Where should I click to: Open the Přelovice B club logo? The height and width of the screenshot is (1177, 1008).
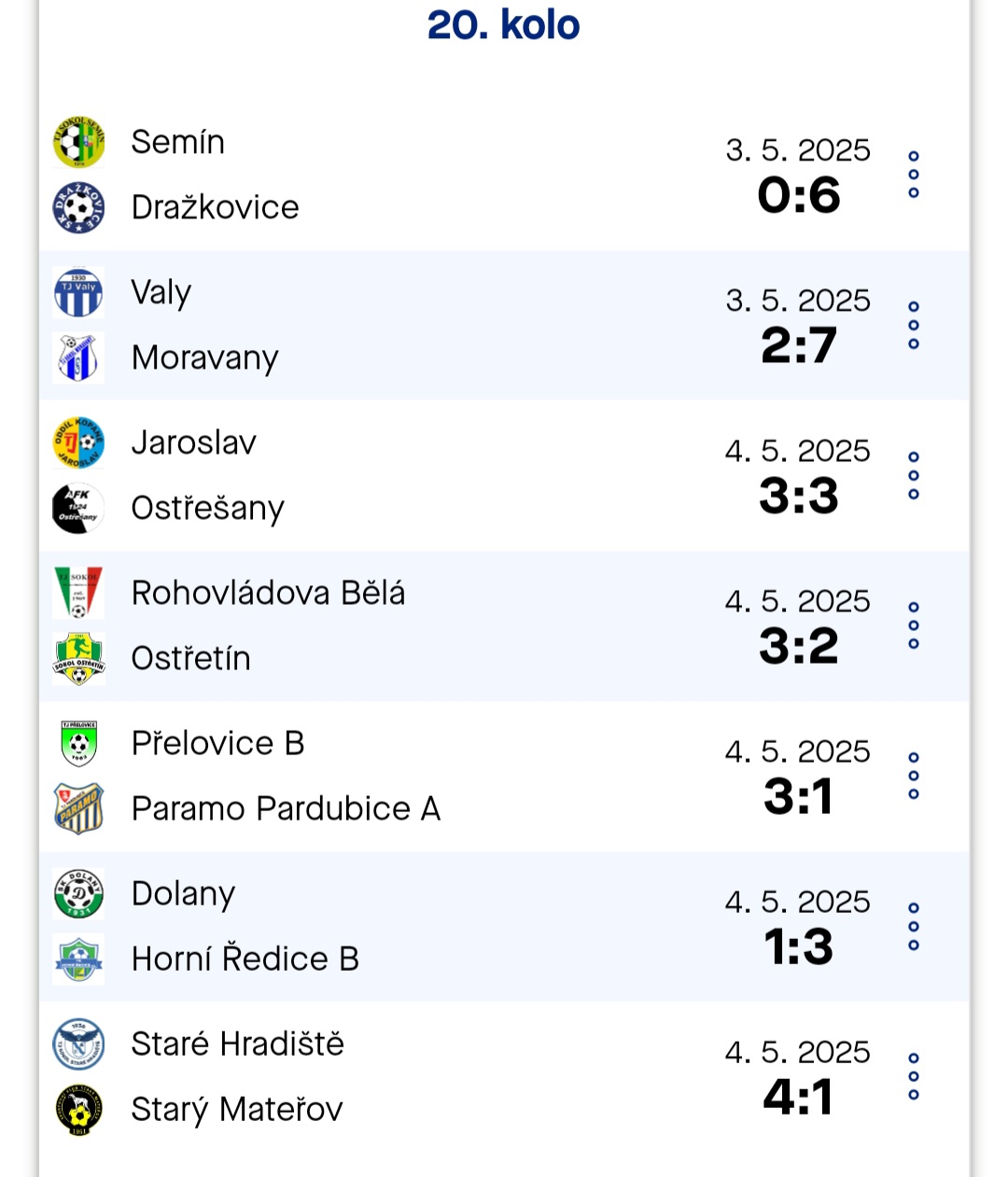pyautogui.click(x=78, y=744)
